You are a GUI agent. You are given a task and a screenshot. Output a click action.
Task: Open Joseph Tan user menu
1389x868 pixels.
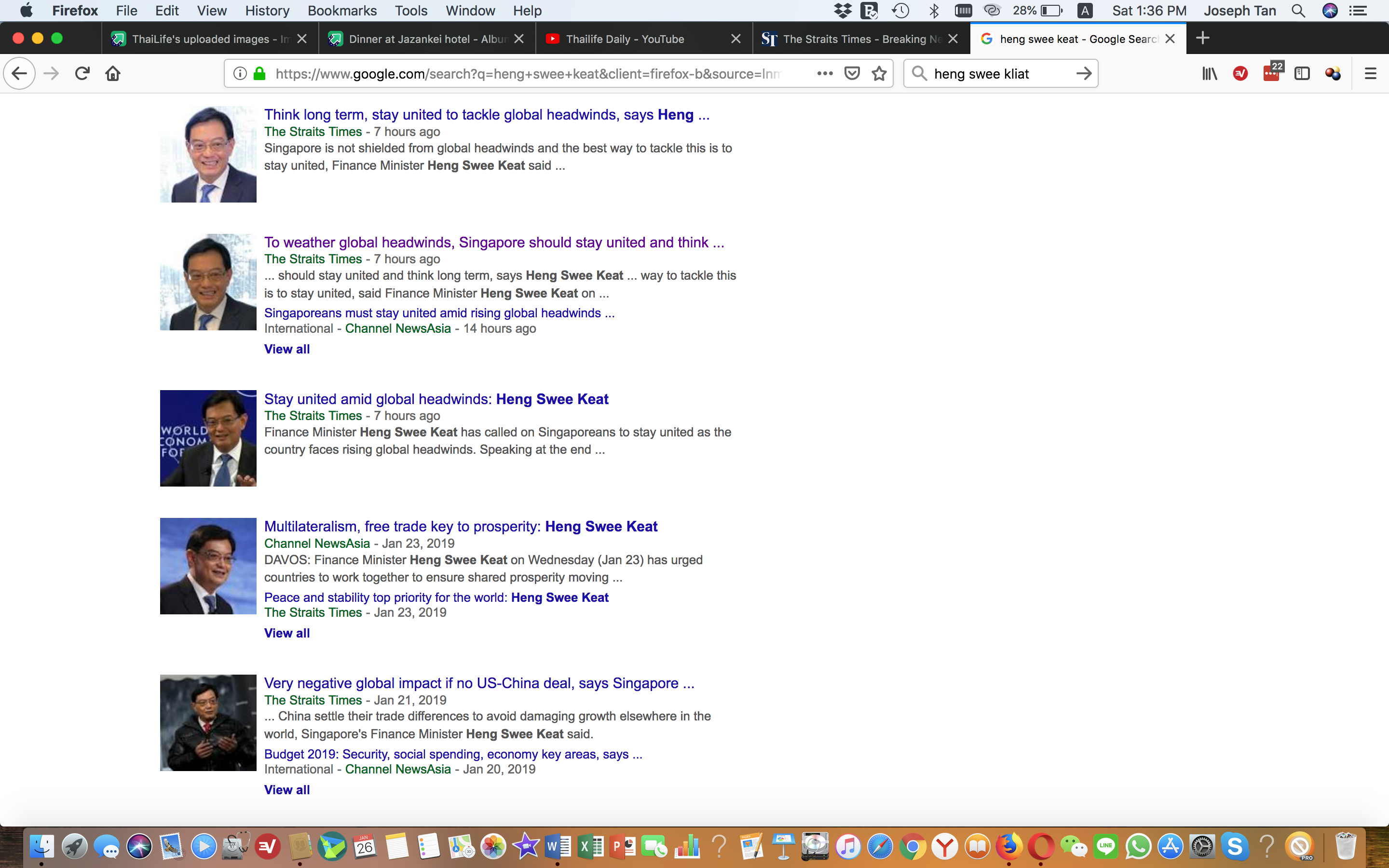point(1240,10)
